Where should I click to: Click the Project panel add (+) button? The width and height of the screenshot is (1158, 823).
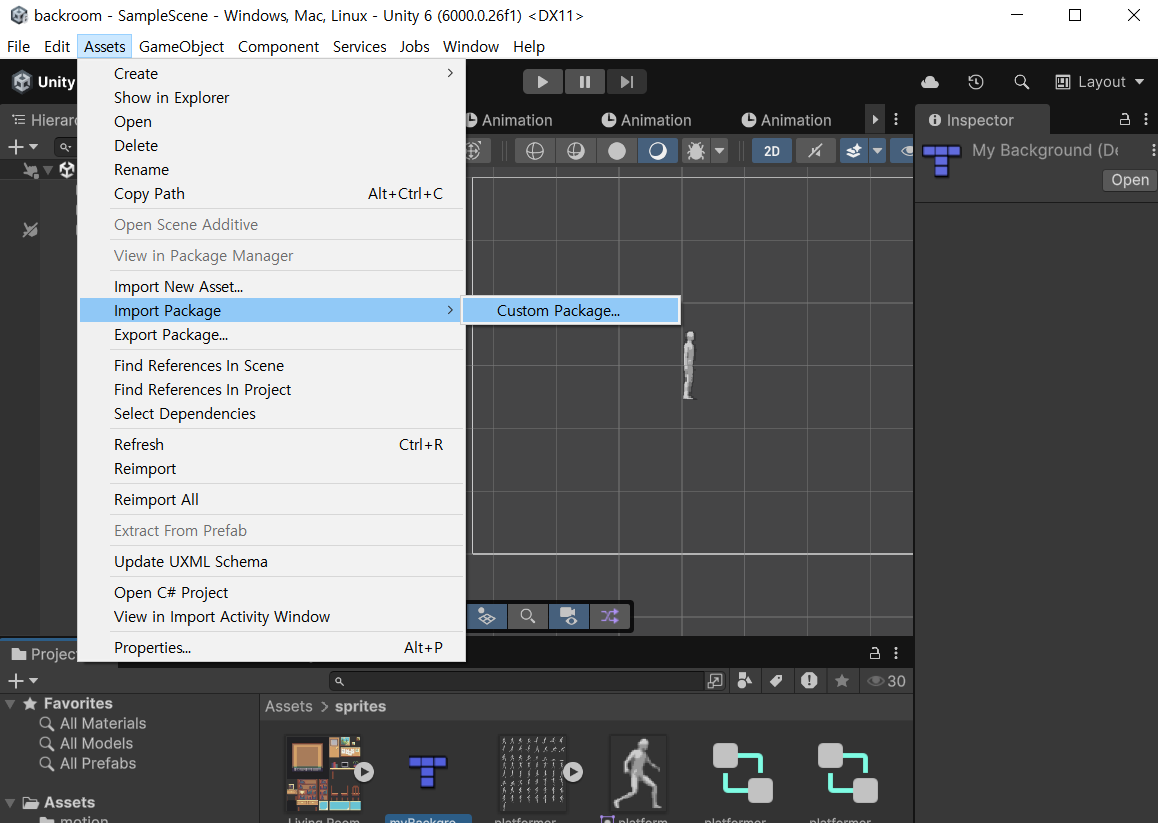click(x=16, y=680)
